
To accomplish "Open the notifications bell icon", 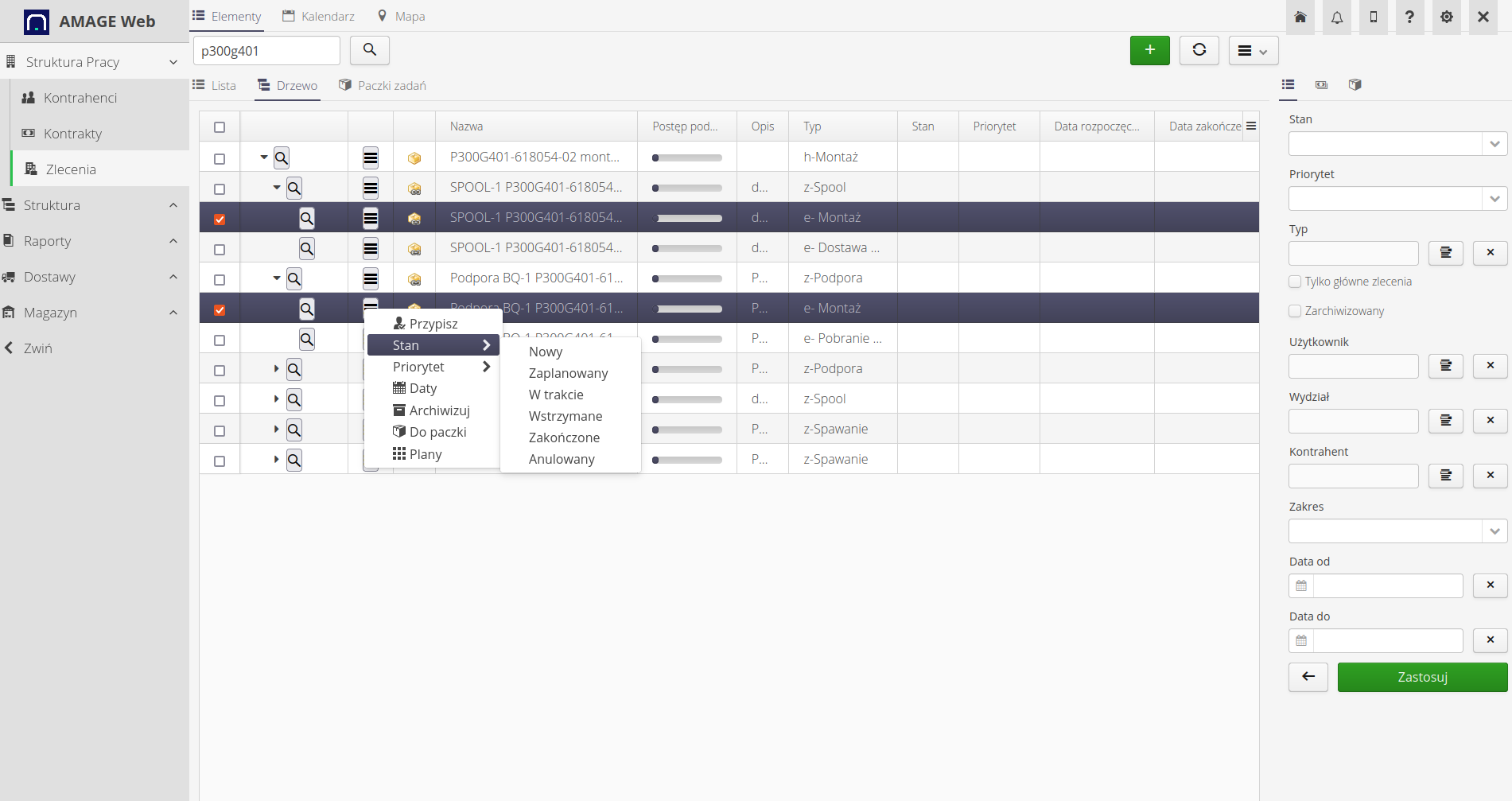I will tap(1337, 17).
